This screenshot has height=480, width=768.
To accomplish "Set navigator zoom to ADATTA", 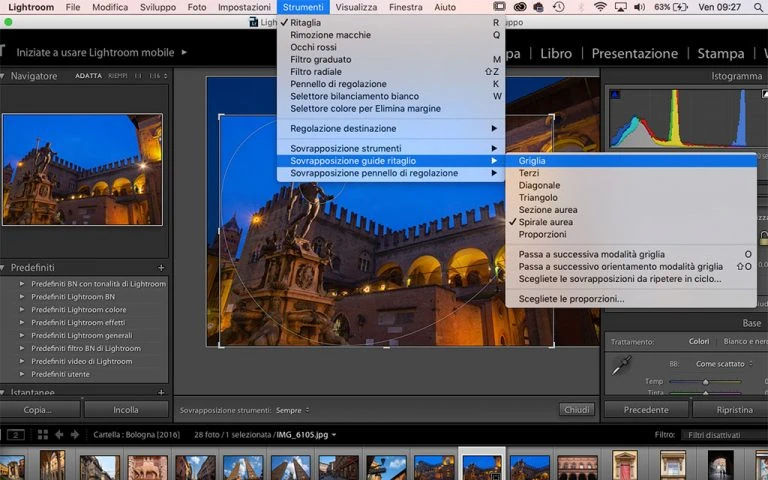I will (x=88, y=76).
